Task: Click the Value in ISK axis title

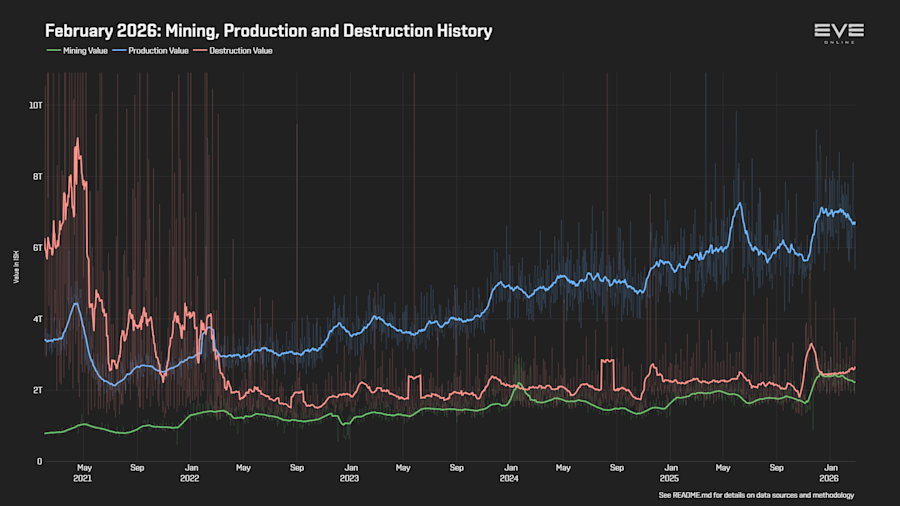Action: (16, 266)
